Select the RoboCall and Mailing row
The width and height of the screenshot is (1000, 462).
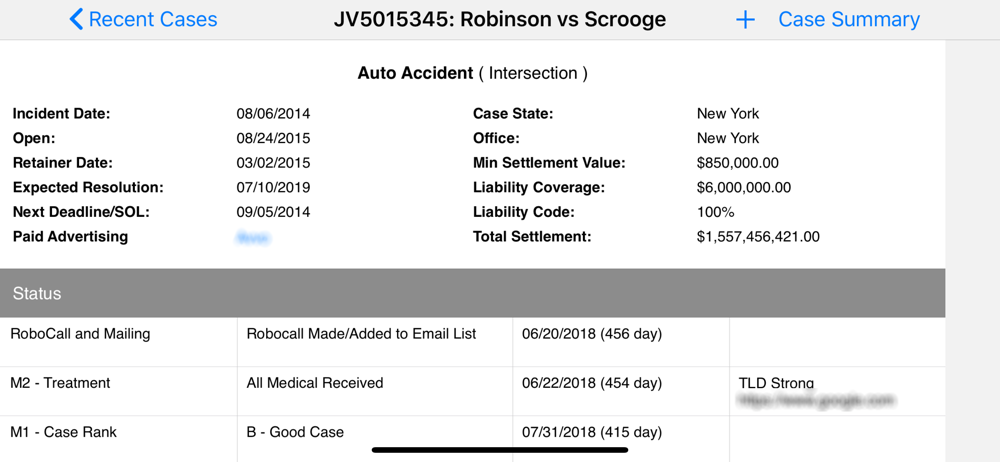[x=473, y=342]
